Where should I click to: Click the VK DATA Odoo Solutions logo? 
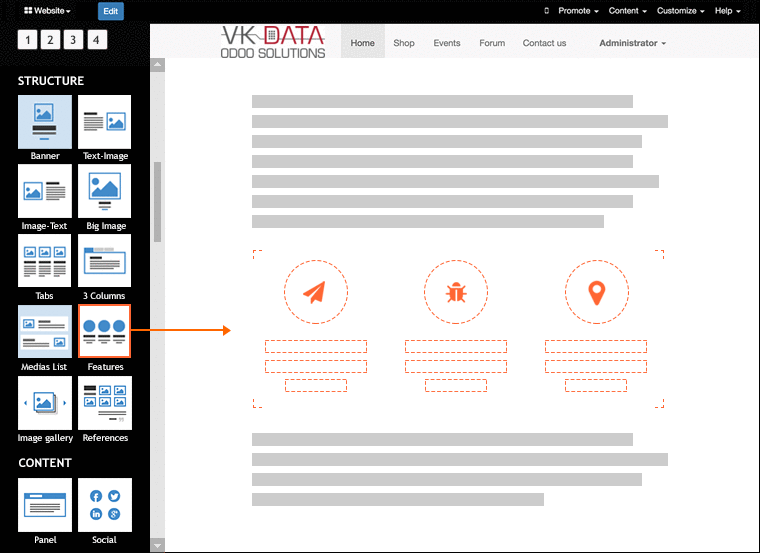coord(273,42)
